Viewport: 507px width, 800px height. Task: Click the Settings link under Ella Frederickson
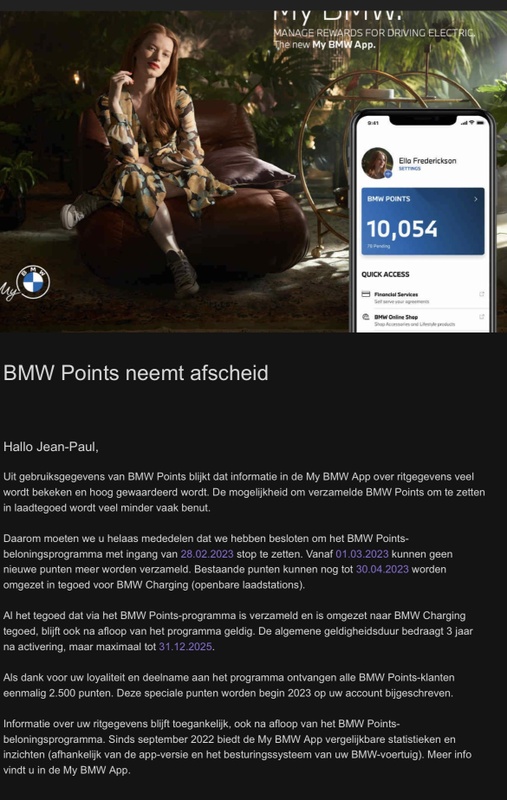(410, 169)
